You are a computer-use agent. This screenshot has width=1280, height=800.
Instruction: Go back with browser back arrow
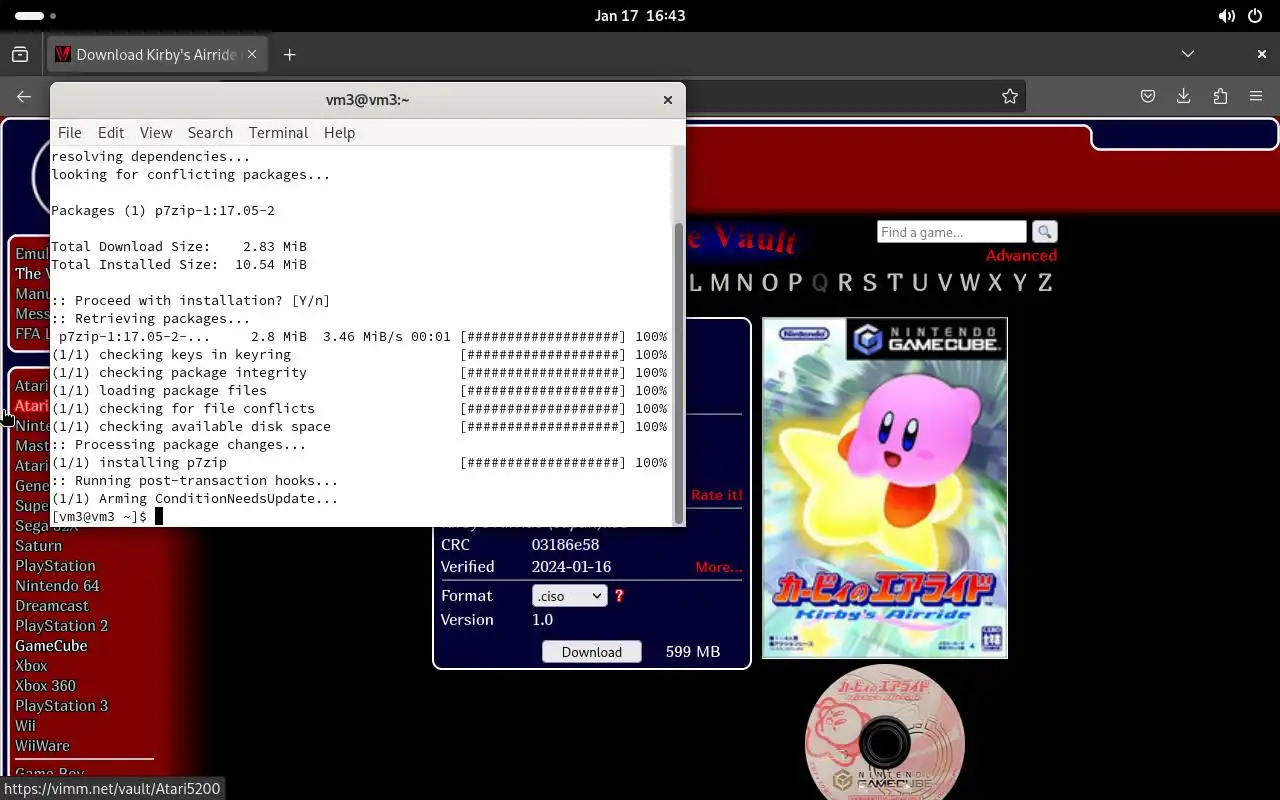pos(24,96)
